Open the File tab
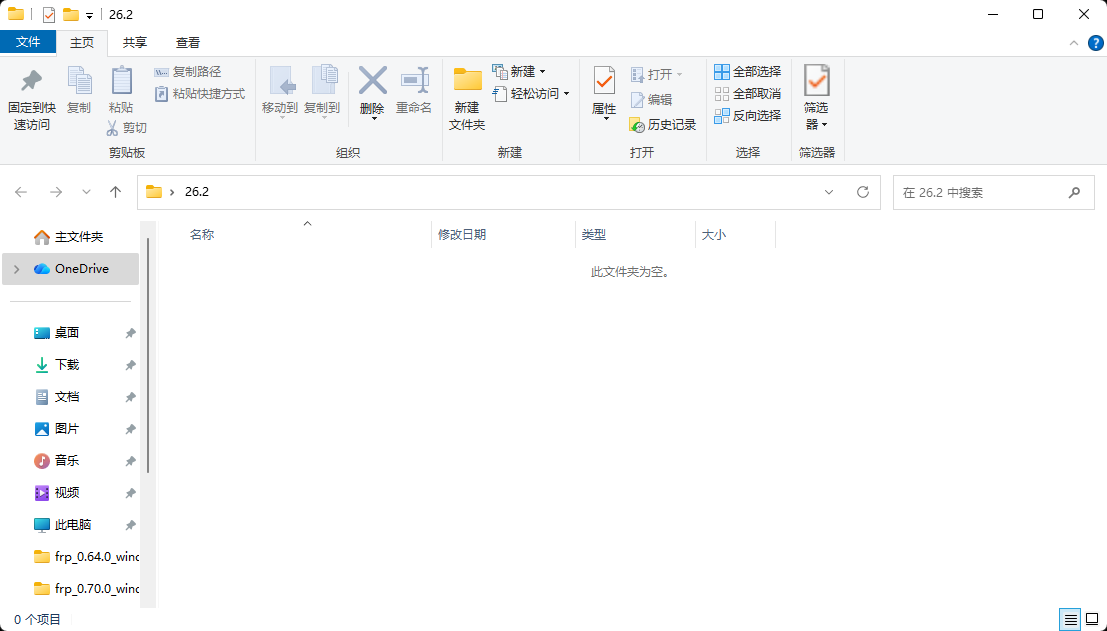 (x=28, y=42)
